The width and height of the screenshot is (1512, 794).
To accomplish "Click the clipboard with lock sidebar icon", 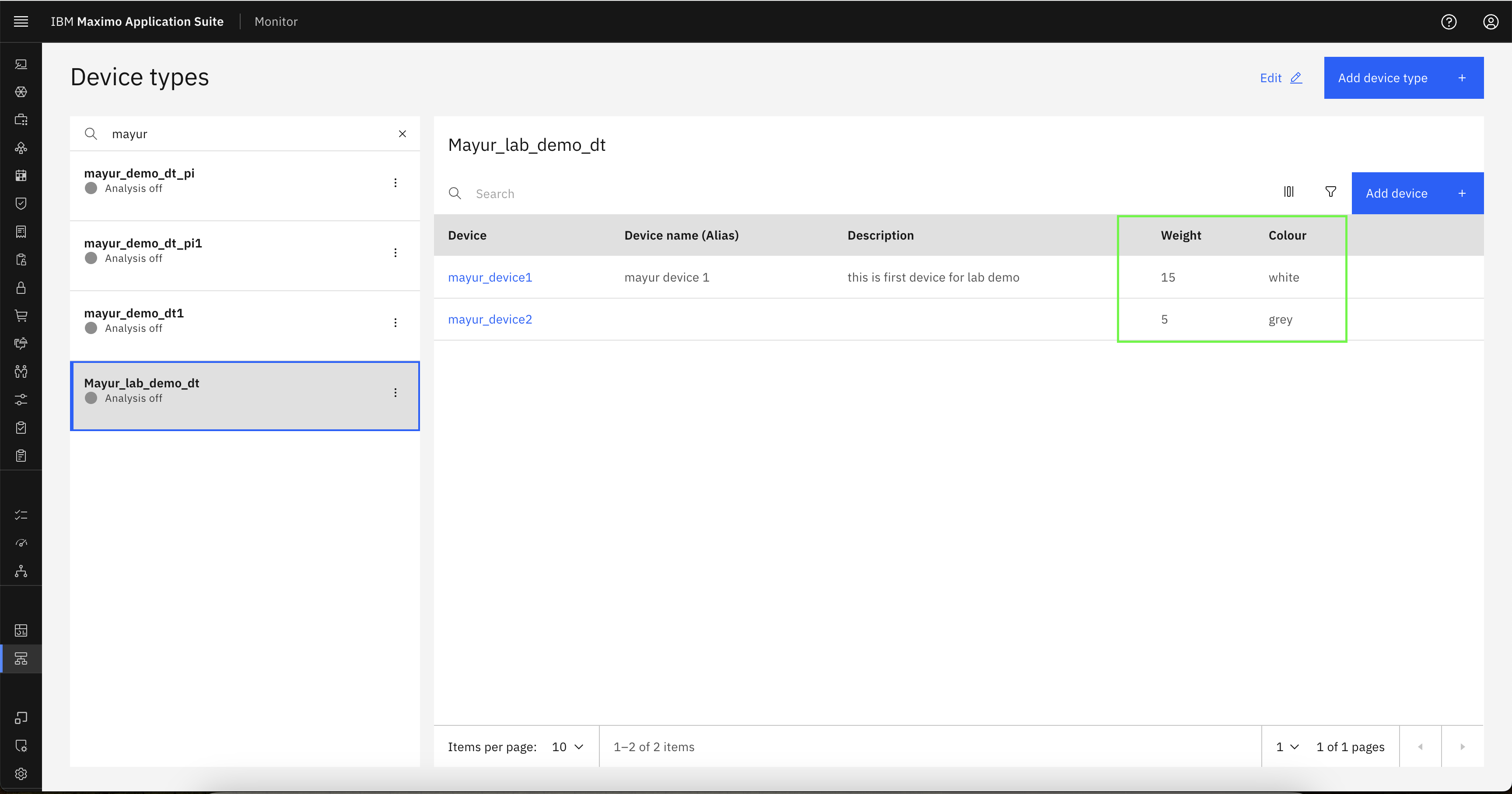I will click(x=21, y=260).
